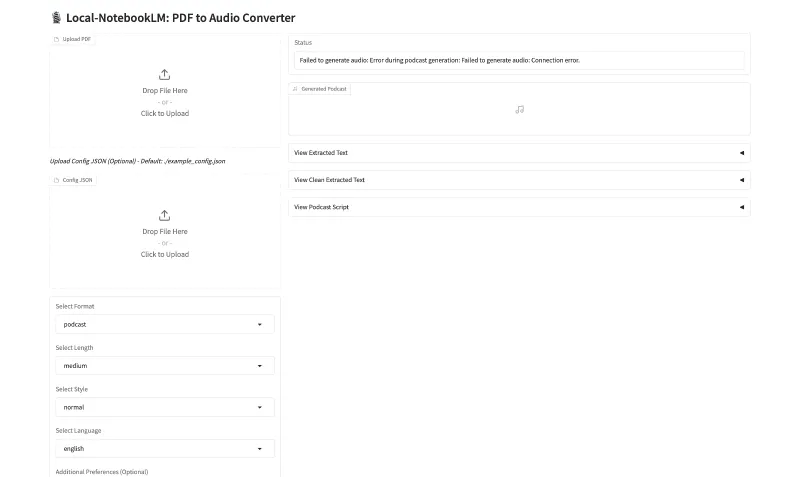This screenshot has height=477, width=800.
Task: Click the music note icon in Generated Podcast
Action: (x=519, y=109)
